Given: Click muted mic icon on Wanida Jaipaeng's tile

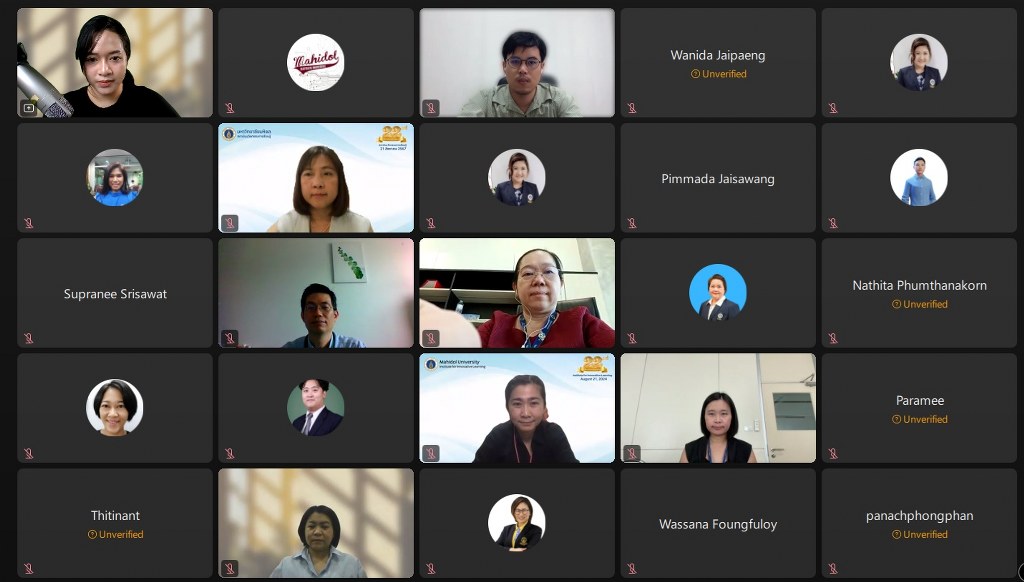Looking at the screenshot, I should 632,108.
